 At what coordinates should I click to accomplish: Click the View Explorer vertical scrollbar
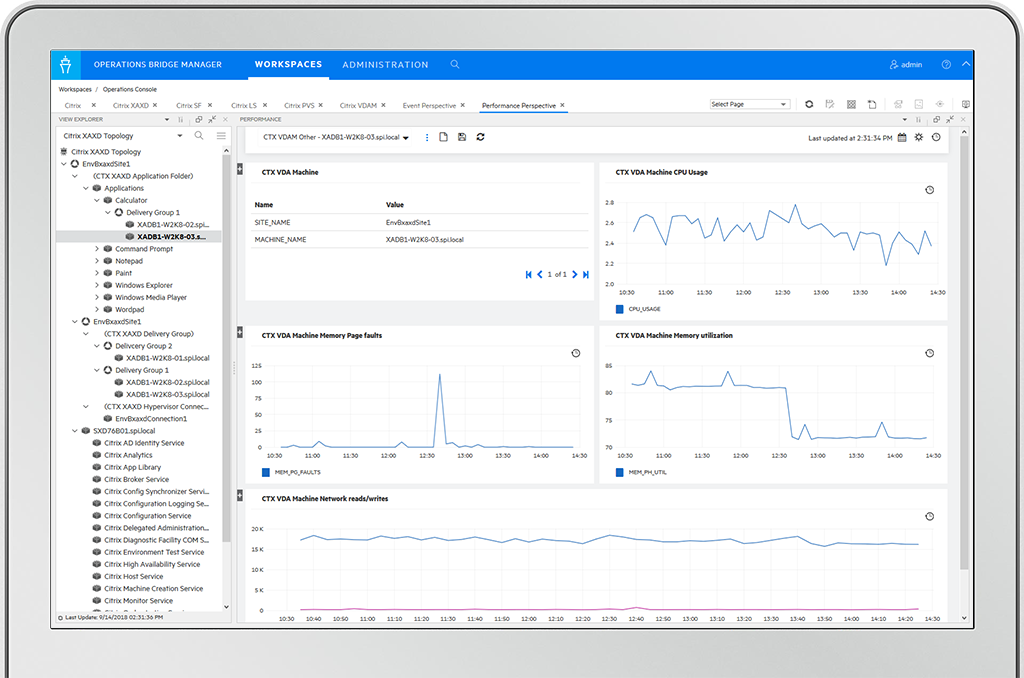click(226, 349)
